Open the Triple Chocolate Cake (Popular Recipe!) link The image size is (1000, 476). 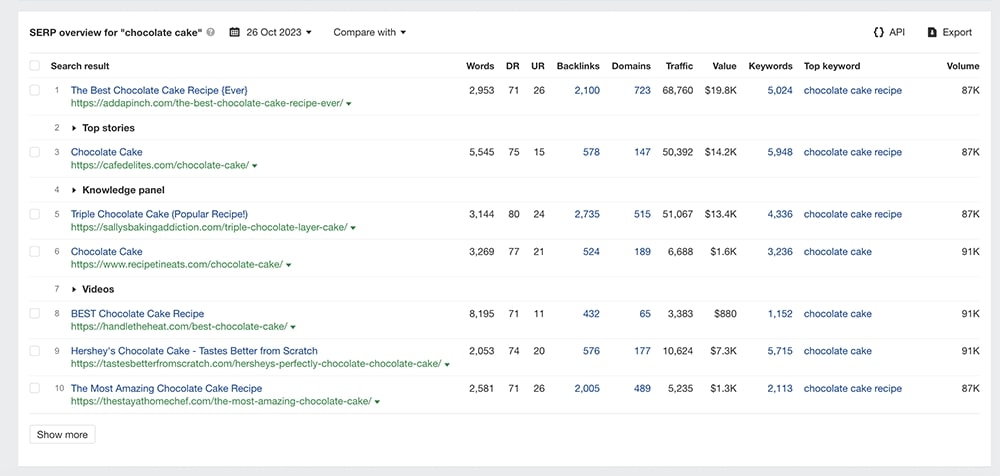159,214
